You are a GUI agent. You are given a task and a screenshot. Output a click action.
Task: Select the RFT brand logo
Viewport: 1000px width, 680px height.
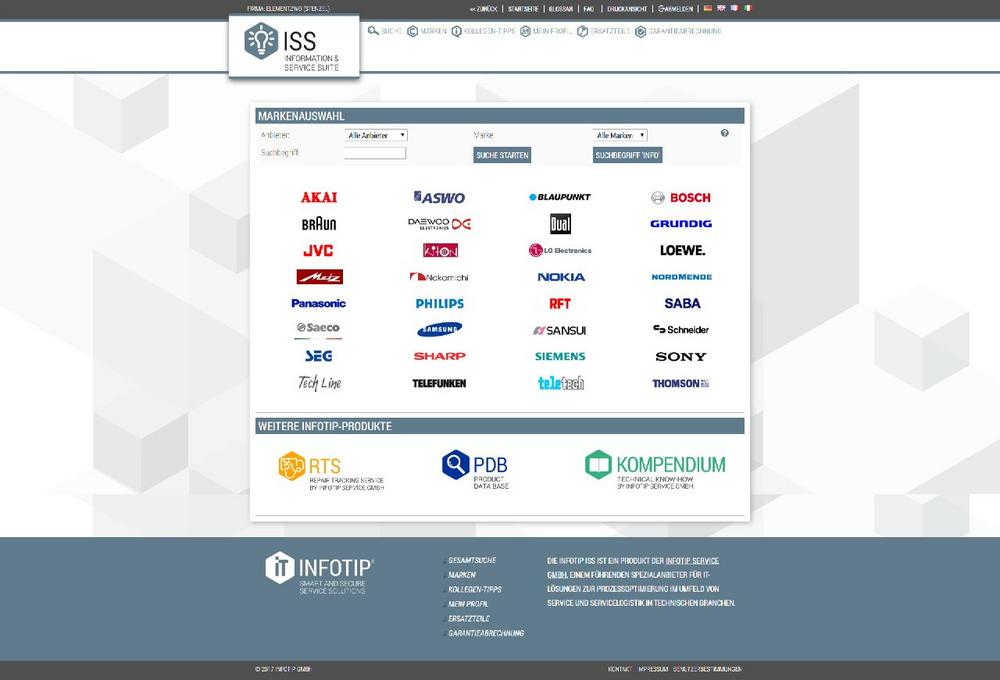(560, 304)
